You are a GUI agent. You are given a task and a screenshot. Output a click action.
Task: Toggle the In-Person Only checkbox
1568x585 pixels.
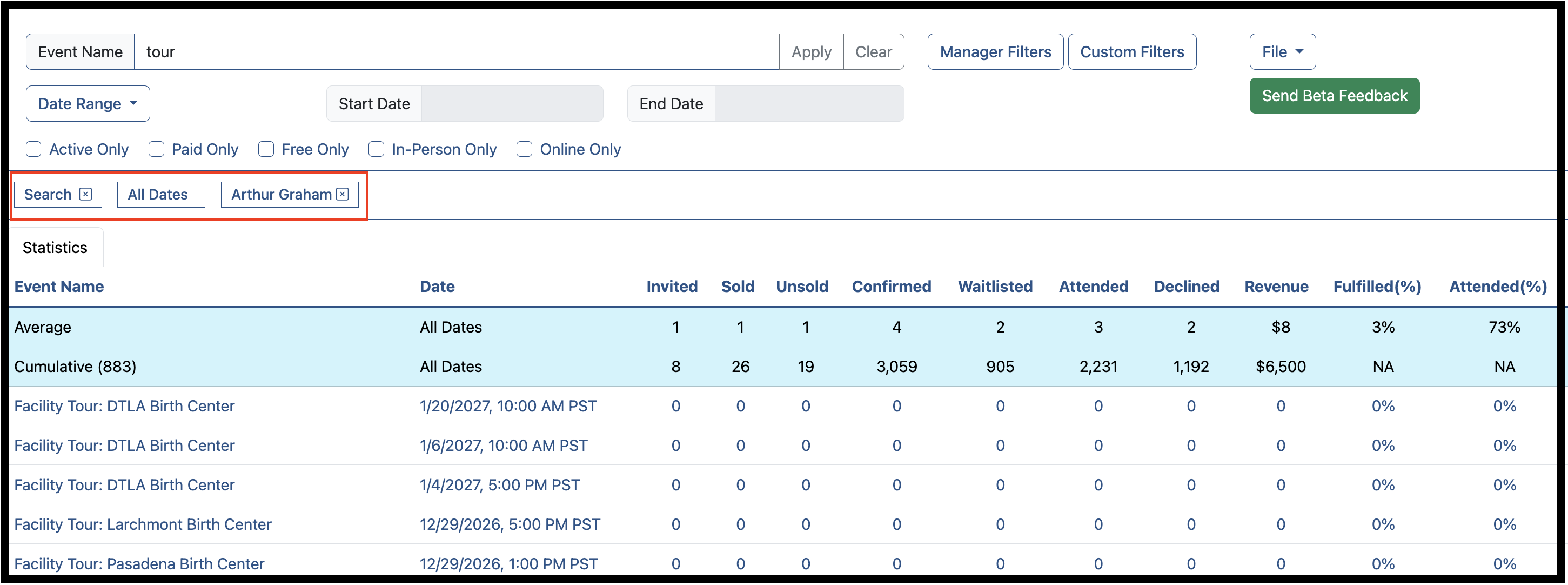[x=376, y=149]
